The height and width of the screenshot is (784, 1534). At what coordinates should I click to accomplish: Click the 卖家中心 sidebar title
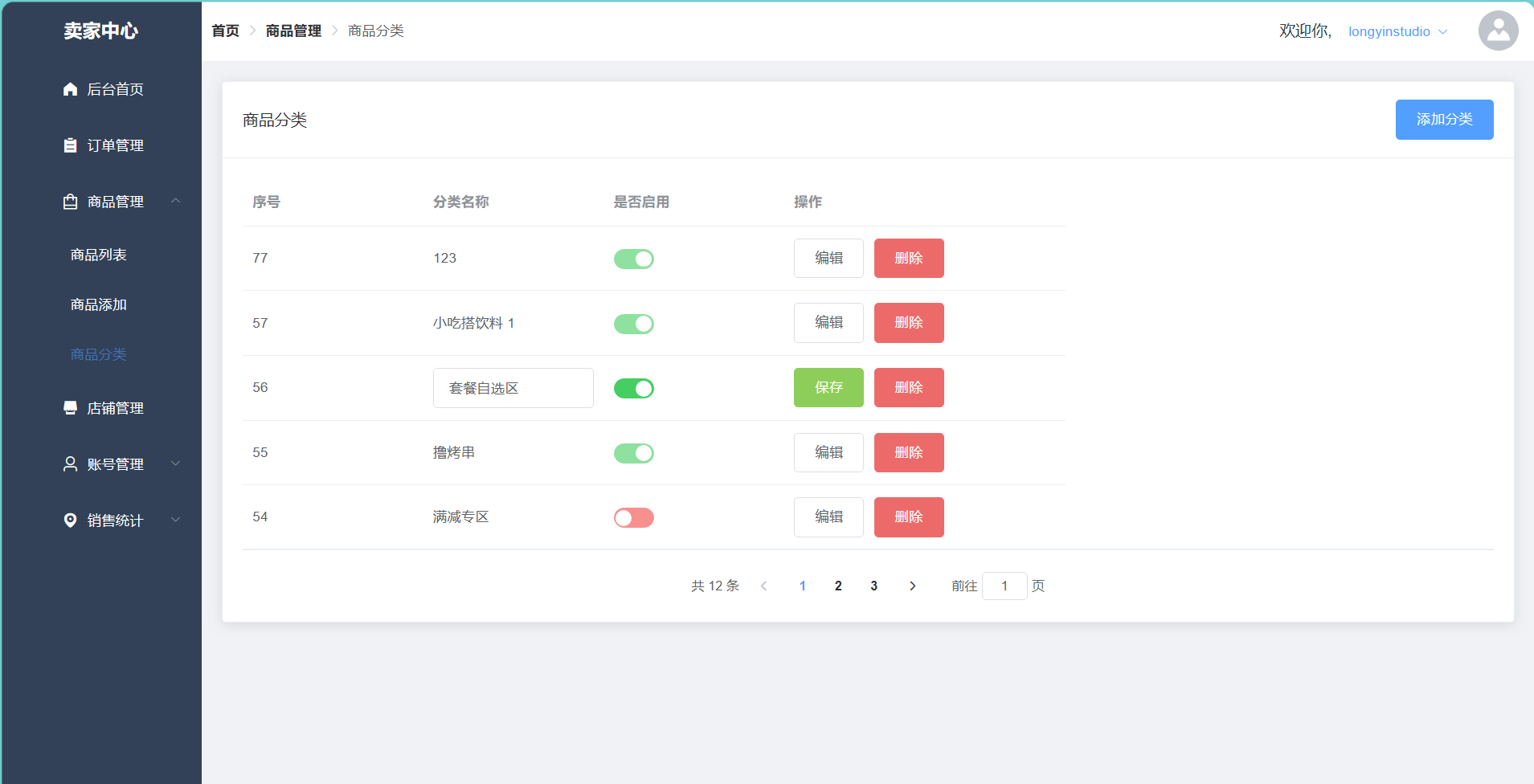point(101,31)
